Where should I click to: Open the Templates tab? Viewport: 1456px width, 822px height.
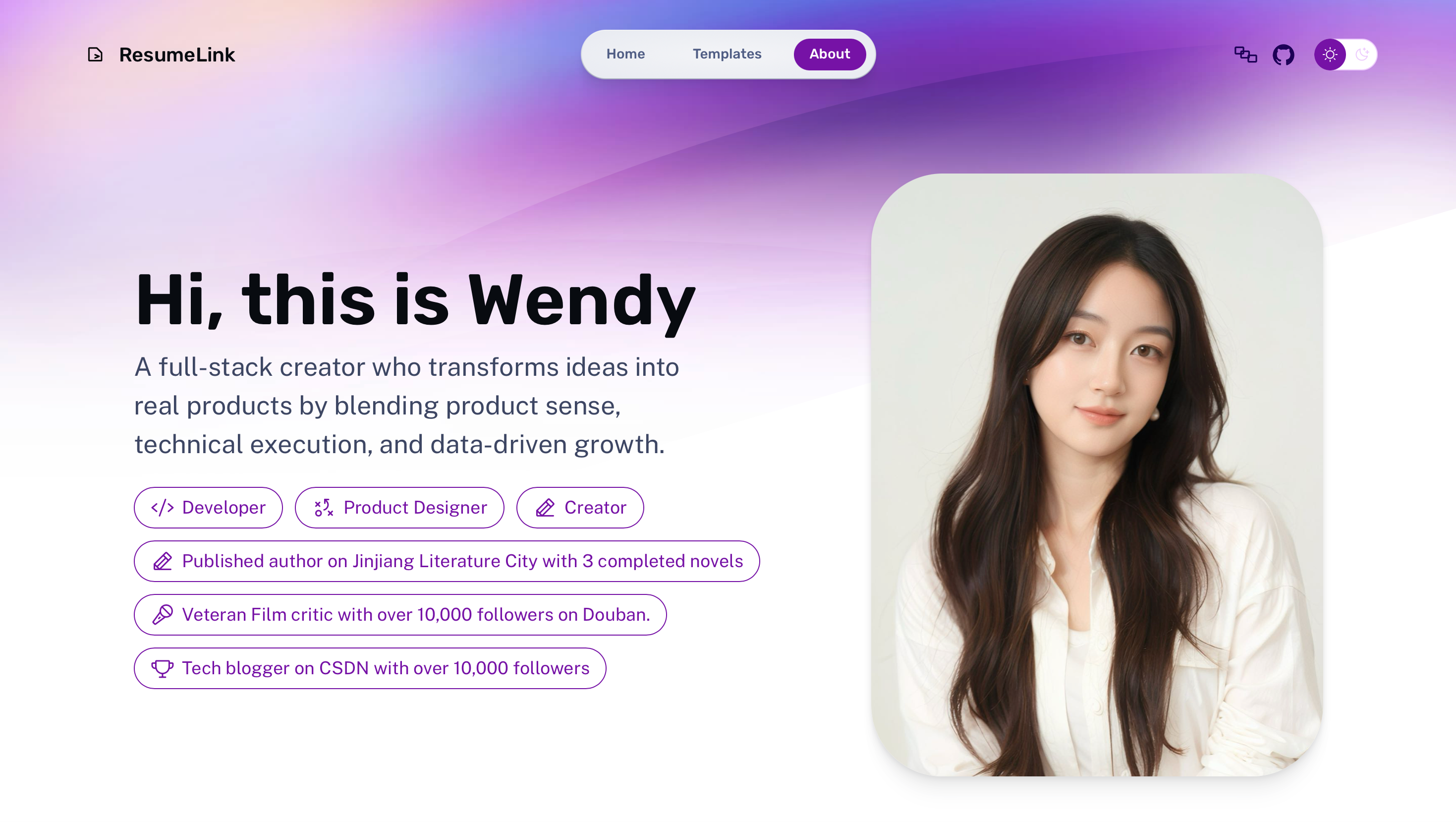tap(727, 54)
